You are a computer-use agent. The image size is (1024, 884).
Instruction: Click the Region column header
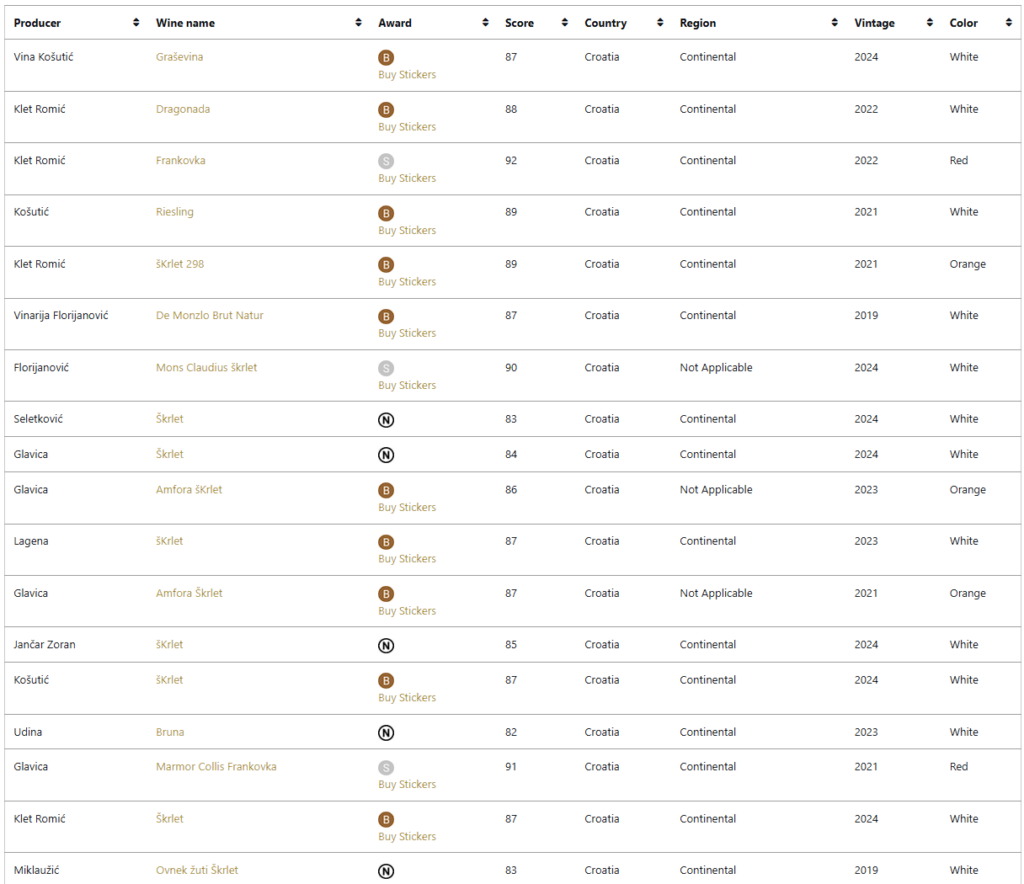(x=698, y=23)
